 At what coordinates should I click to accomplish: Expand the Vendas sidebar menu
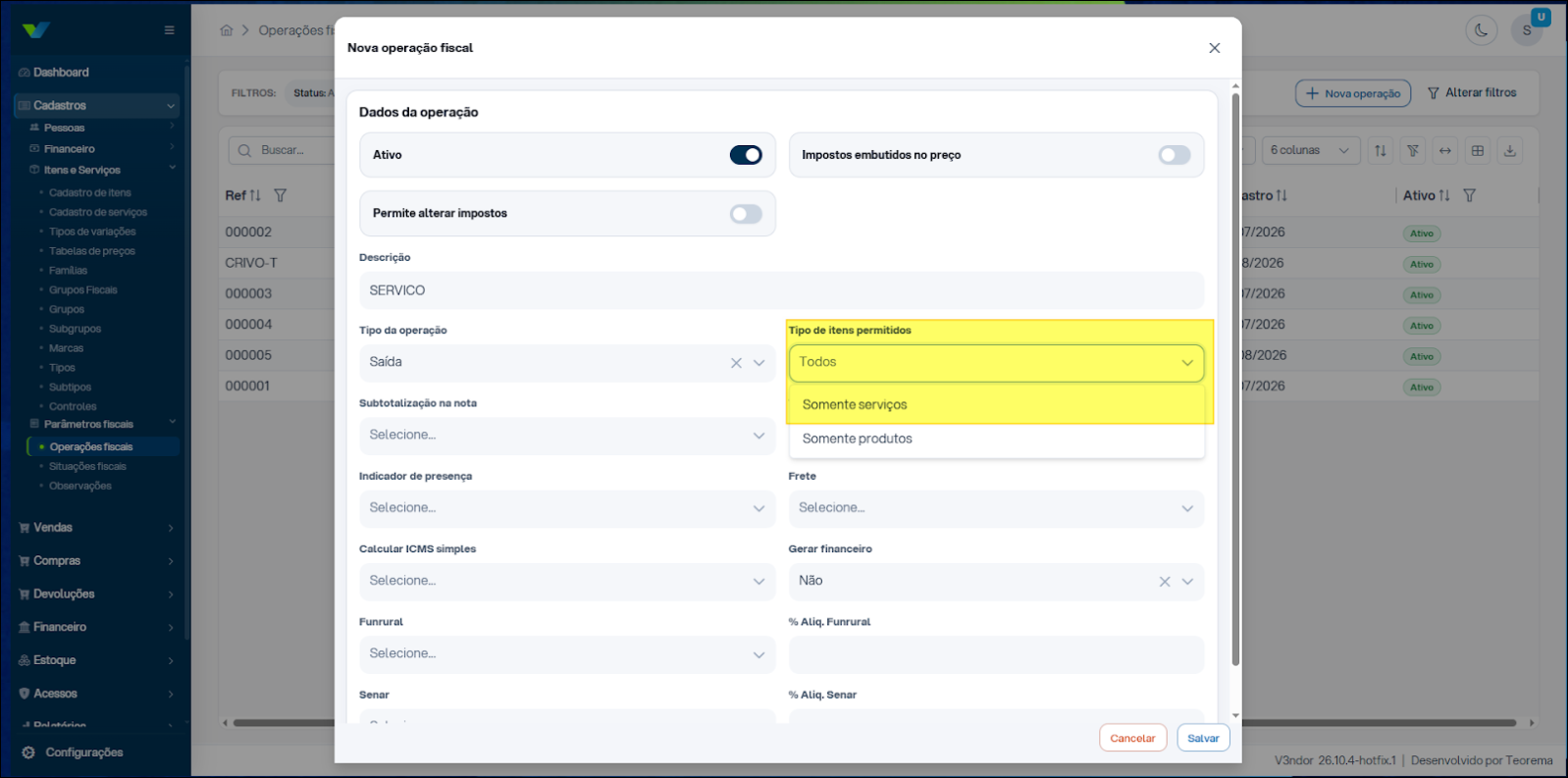[x=96, y=528]
